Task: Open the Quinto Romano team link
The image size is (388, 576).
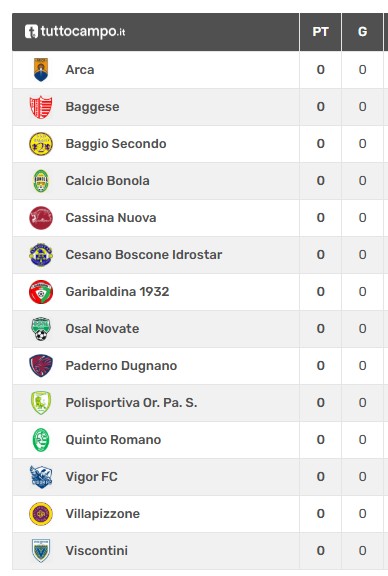Action: (113, 440)
